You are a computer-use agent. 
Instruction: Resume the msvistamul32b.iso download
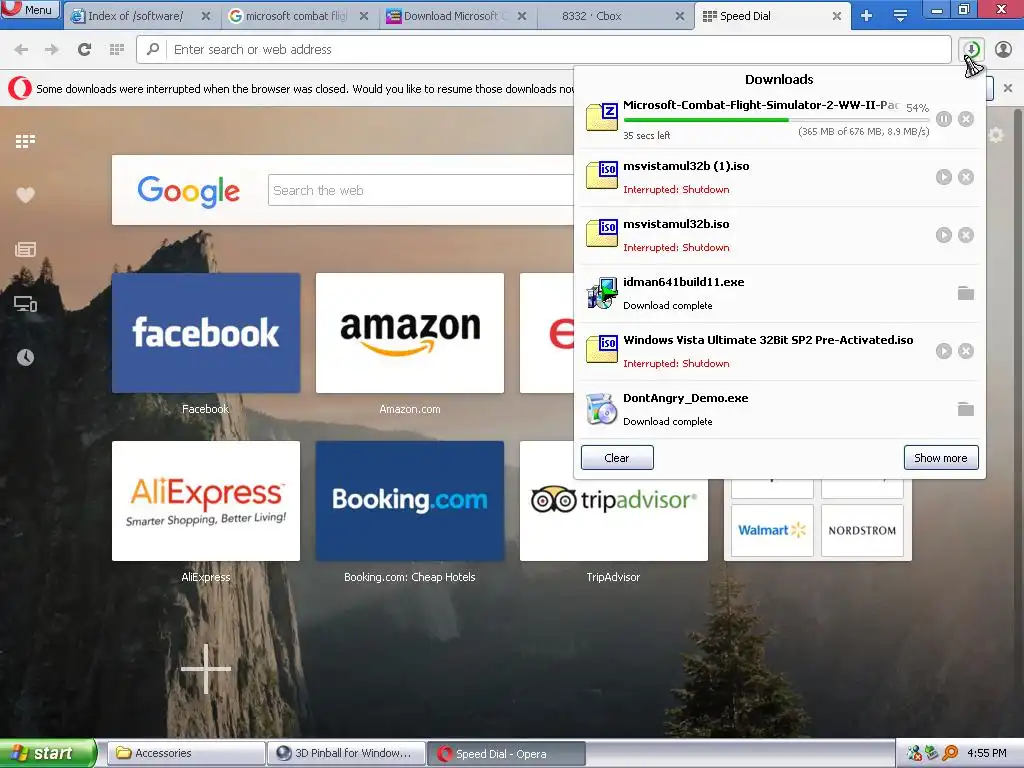[x=944, y=235]
